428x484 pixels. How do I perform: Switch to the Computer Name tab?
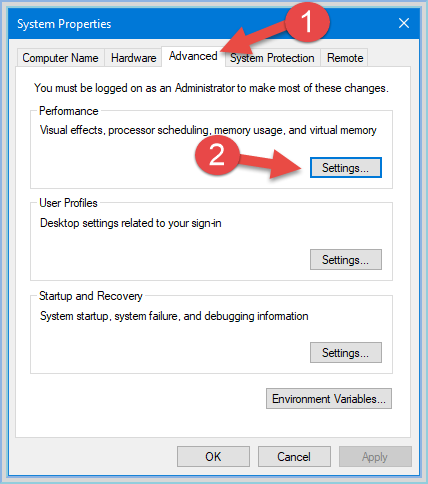[x=60, y=58]
